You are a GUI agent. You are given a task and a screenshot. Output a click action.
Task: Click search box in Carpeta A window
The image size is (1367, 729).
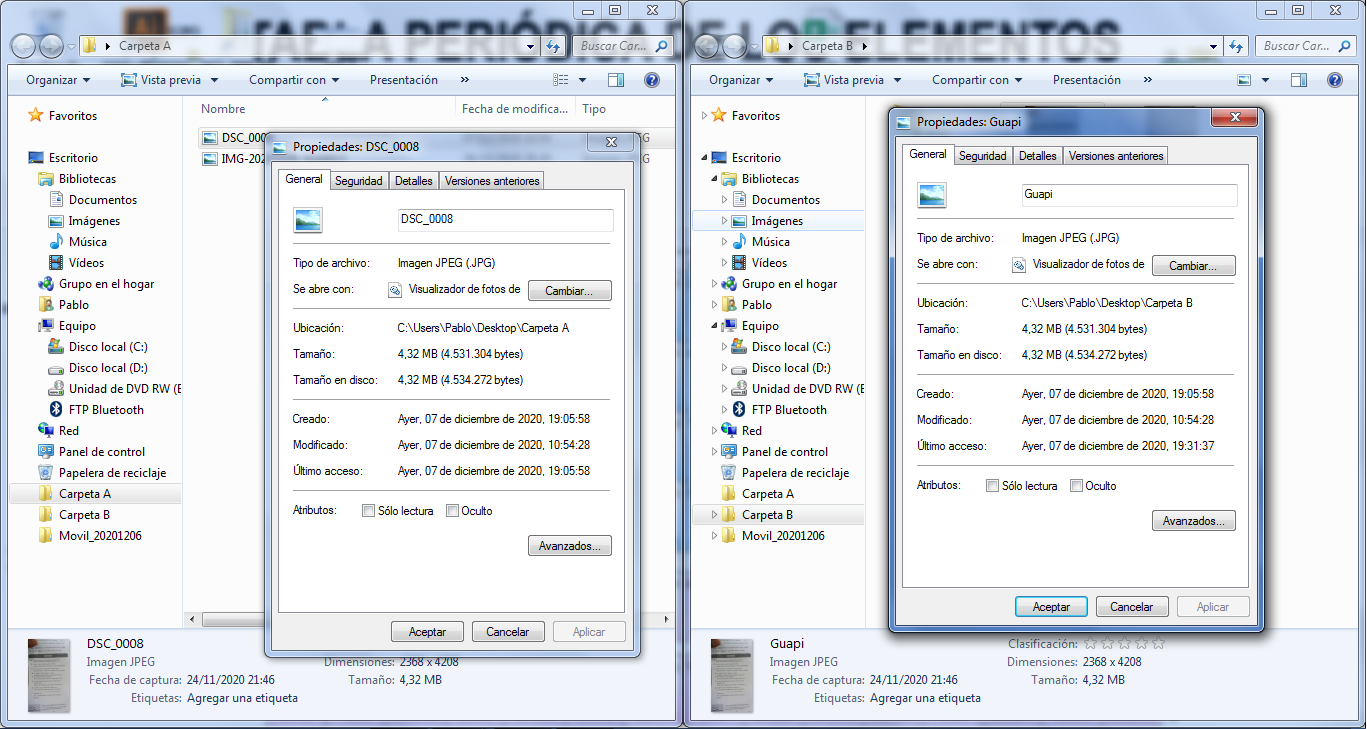tap(624, 46)
